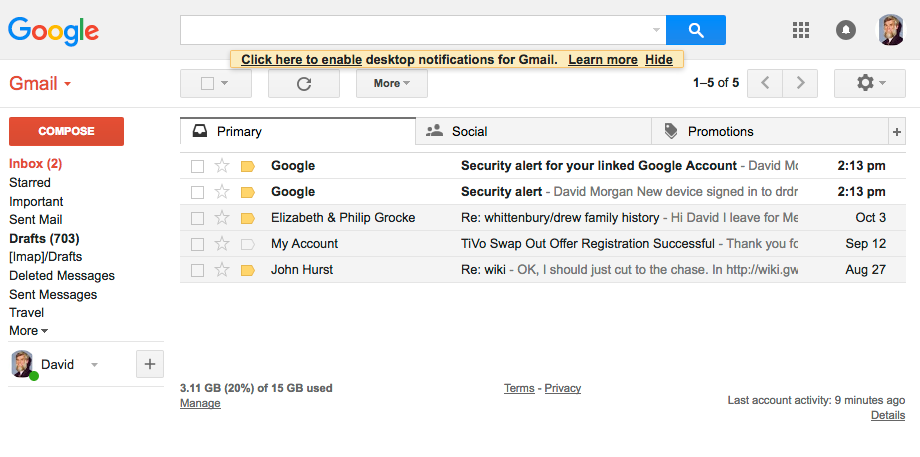
Task: Open the toolbar More actions dropdown
Action: point(392,83)
